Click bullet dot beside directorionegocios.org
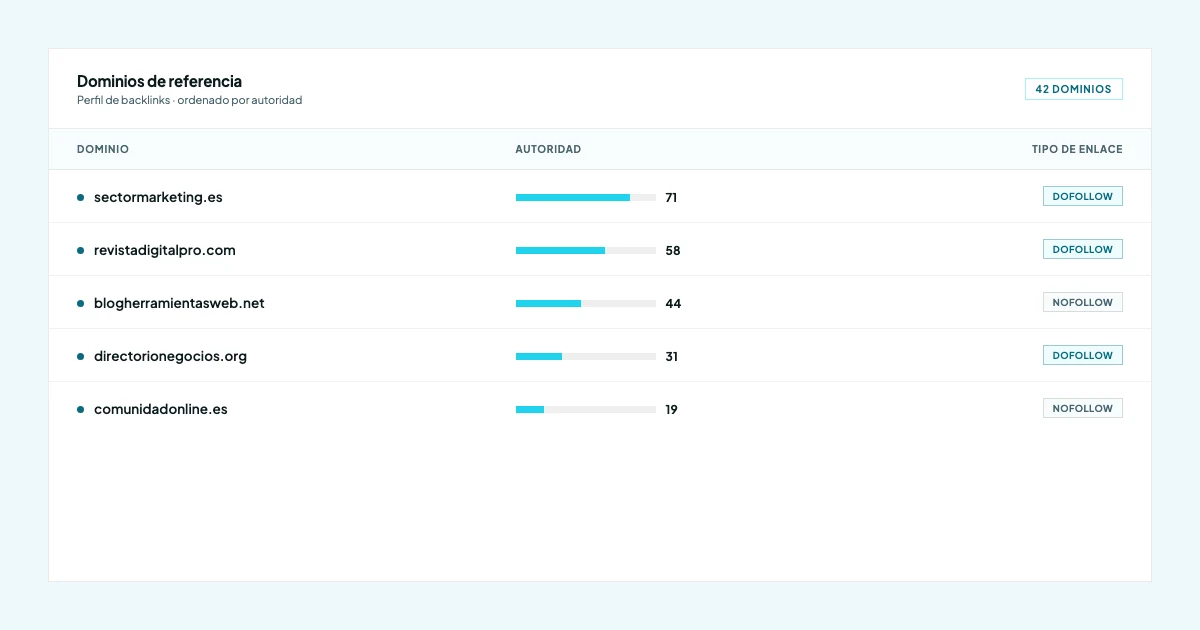Image resolution: width=1200 pixels, height=630 pixels. pyautogui.click(x=80, y=356)
